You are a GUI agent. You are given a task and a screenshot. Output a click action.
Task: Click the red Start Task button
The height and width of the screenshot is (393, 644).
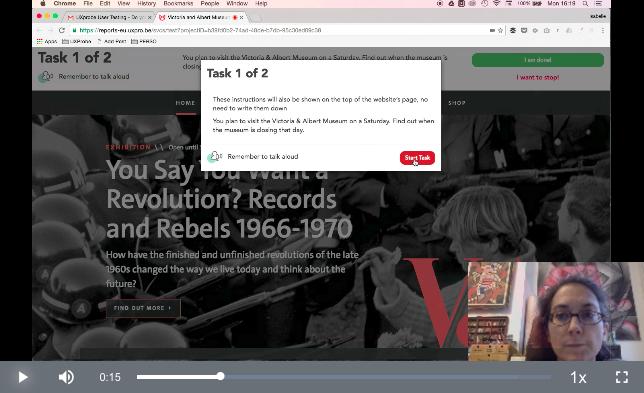[417, 158]
